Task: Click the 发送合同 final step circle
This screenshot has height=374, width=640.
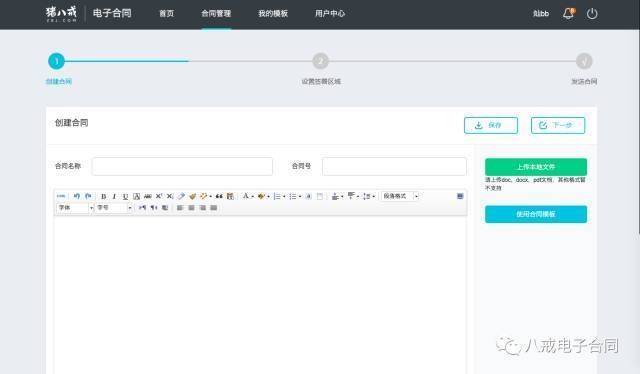Action: 584,61
